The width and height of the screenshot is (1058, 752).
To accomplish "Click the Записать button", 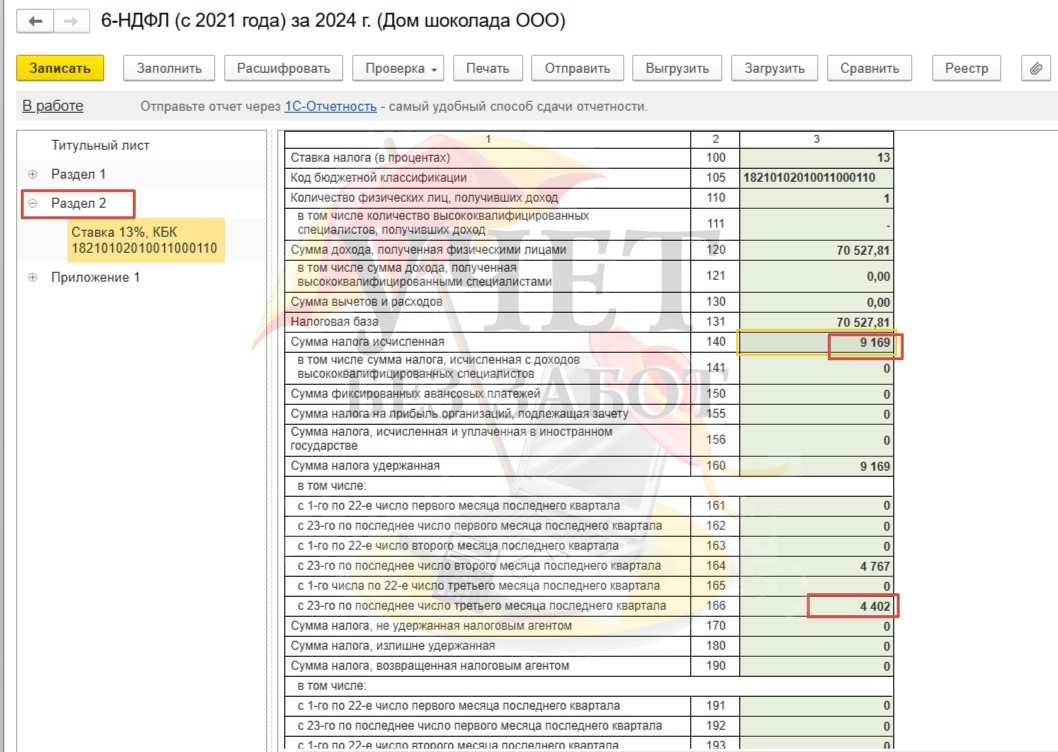I will pos(60,68).
